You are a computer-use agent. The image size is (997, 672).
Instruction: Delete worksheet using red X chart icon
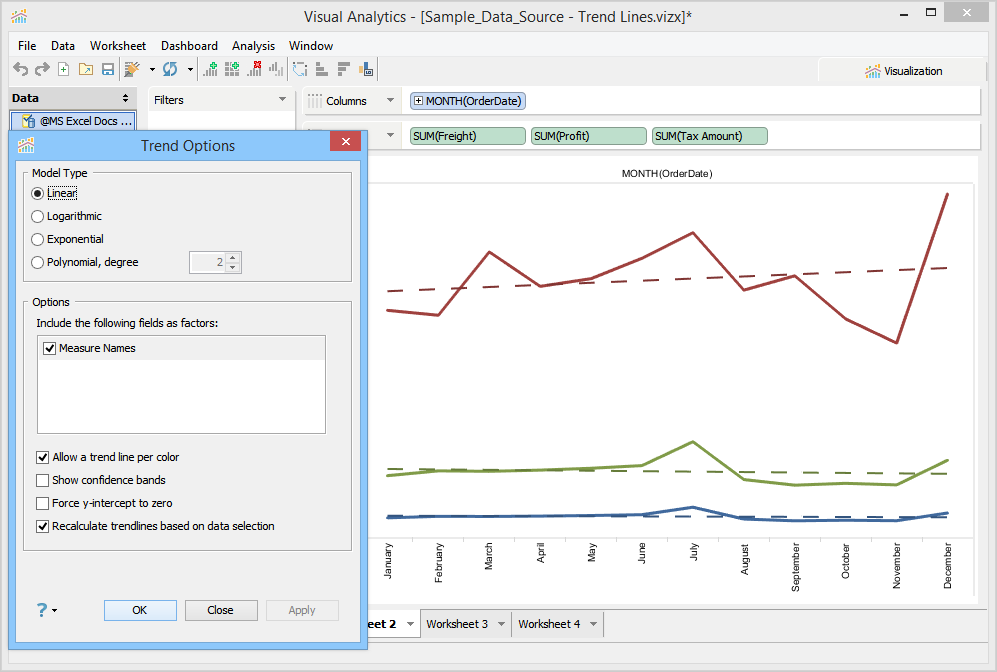[254, 69]
